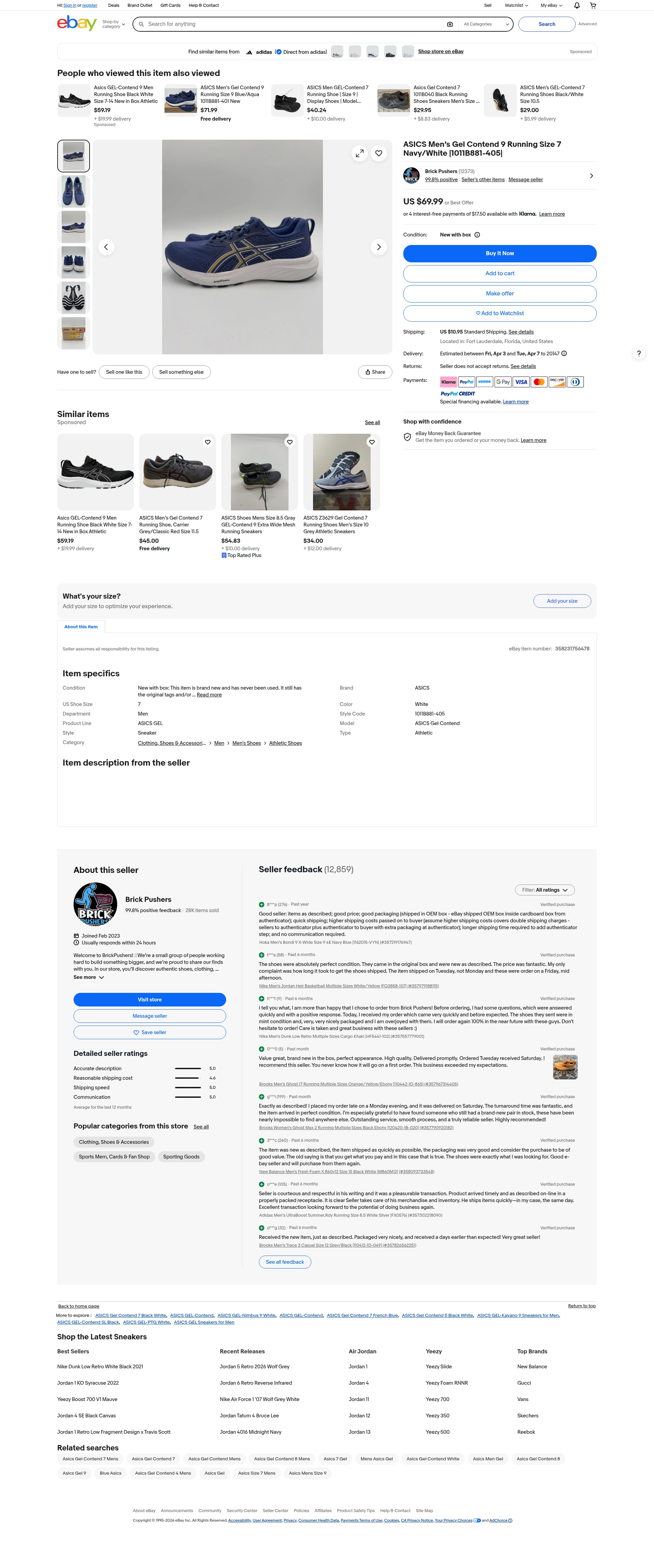654x1568 pixels.
Task: Open Deals menu item
Action: [114, 5]
